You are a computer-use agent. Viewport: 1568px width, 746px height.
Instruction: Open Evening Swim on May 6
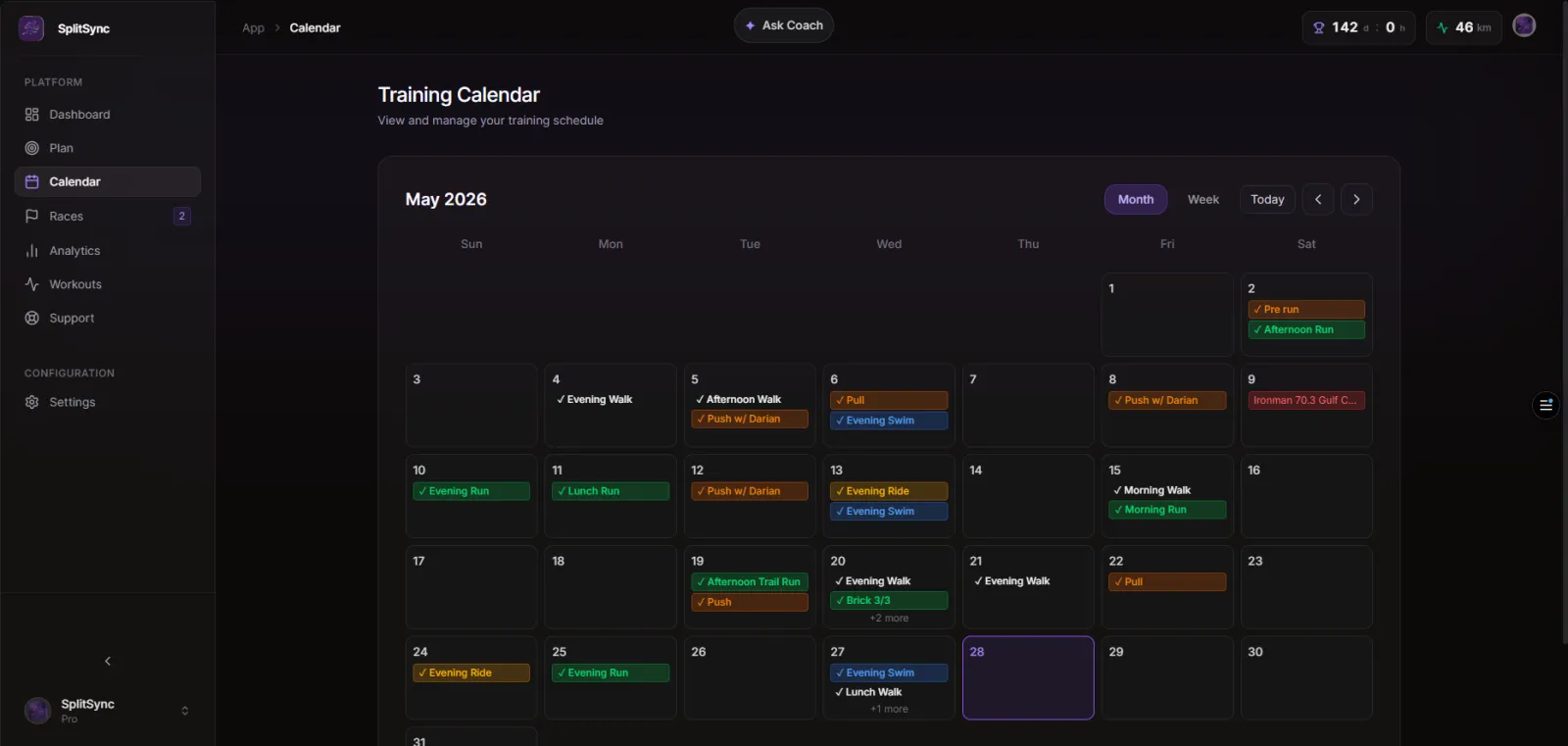[889, 421]
